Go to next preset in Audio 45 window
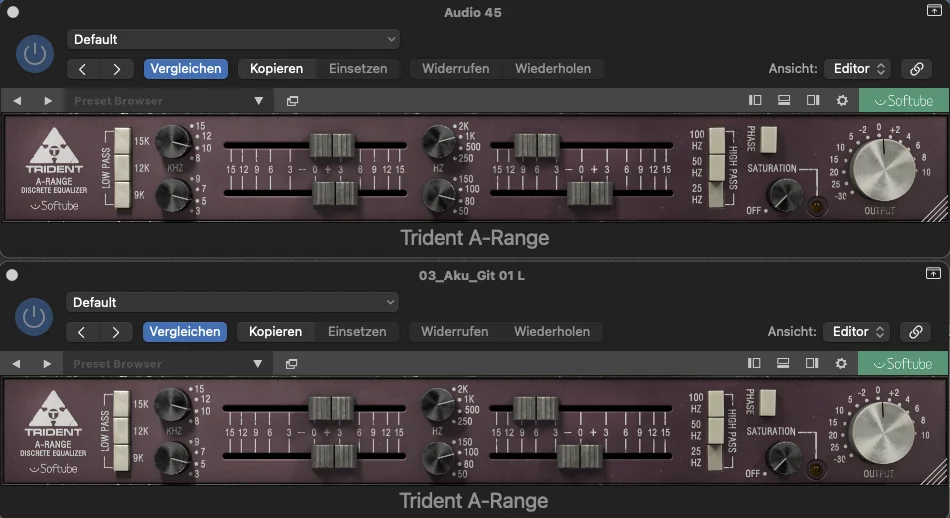 point(117,69)
